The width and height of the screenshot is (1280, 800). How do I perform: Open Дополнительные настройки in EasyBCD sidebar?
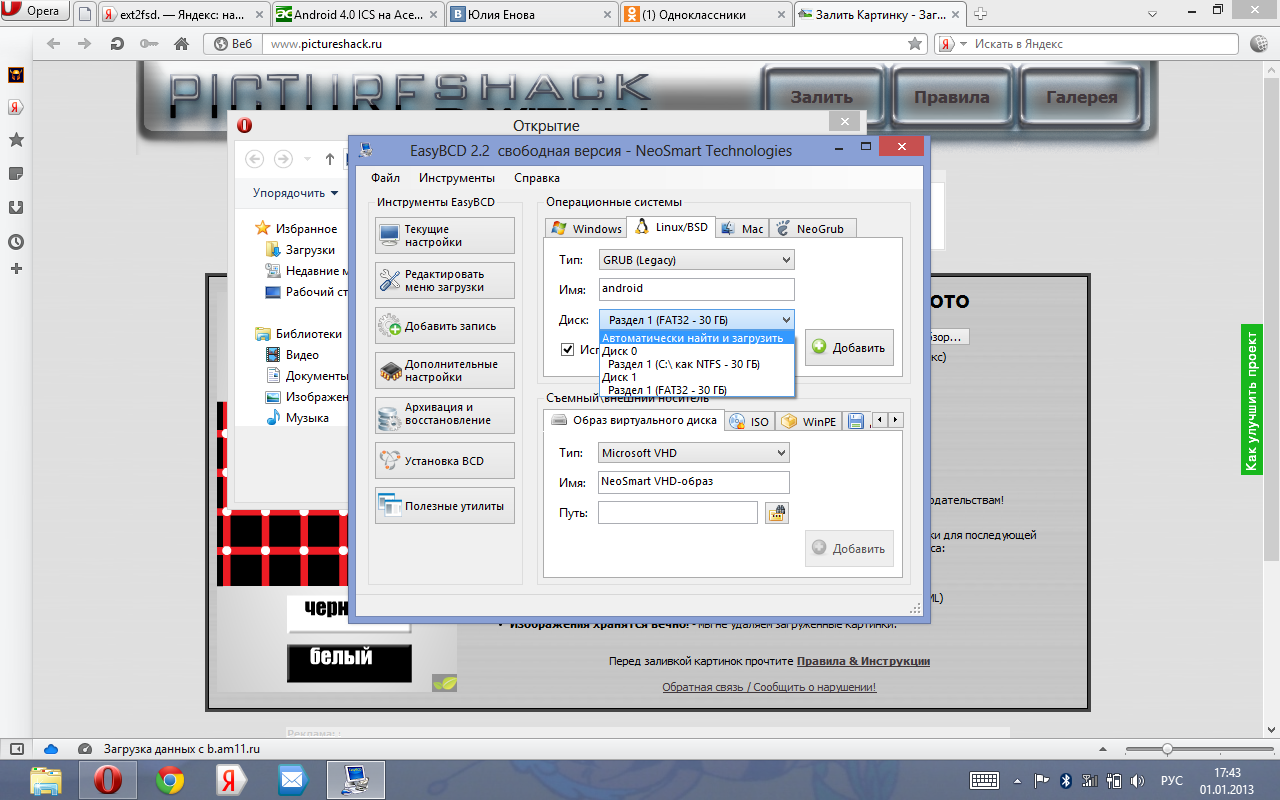tap(445, 371)
